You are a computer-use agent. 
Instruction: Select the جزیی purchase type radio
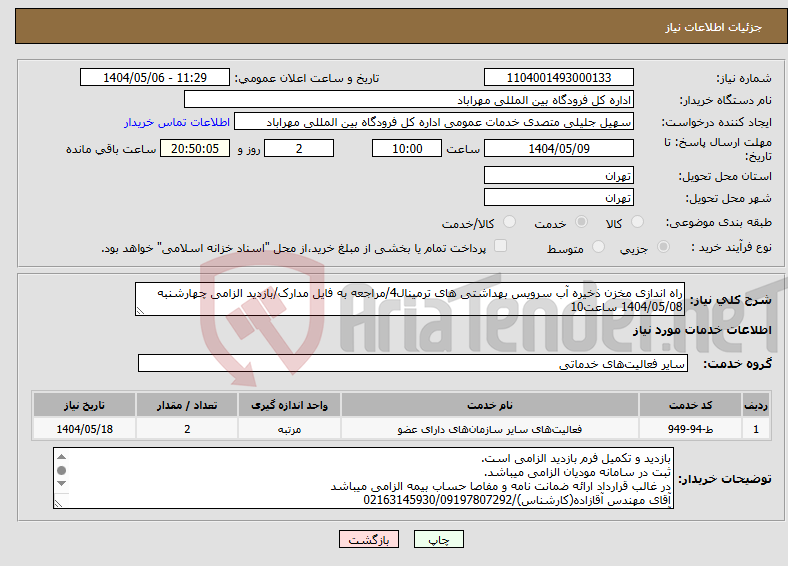click(x=663, y=246)
